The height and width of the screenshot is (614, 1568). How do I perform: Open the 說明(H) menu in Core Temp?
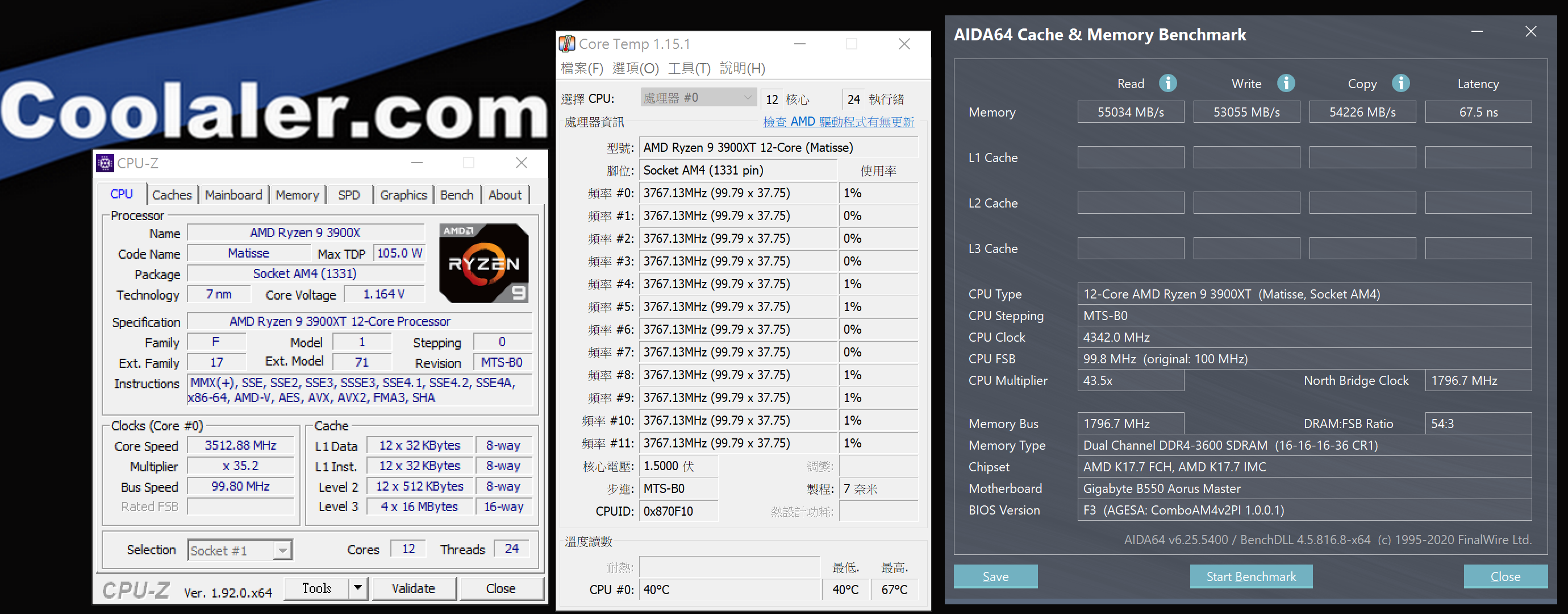[742, 68]
